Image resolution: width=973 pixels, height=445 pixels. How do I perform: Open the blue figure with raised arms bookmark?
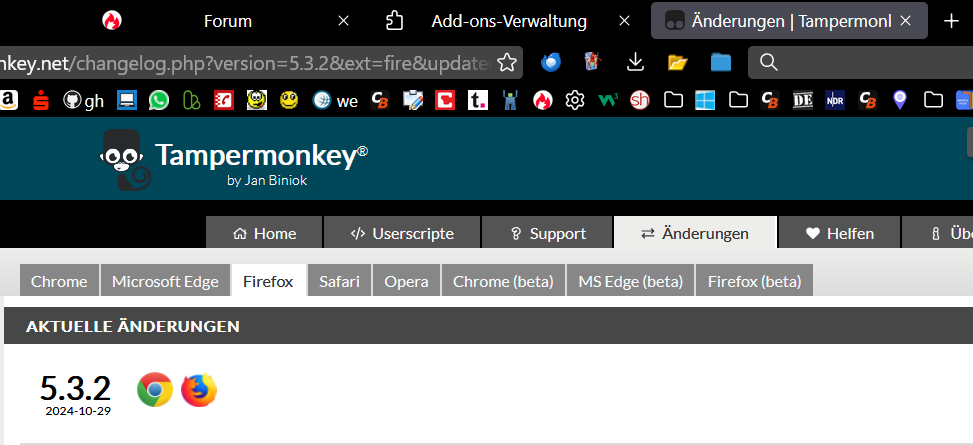coord(510,100)
